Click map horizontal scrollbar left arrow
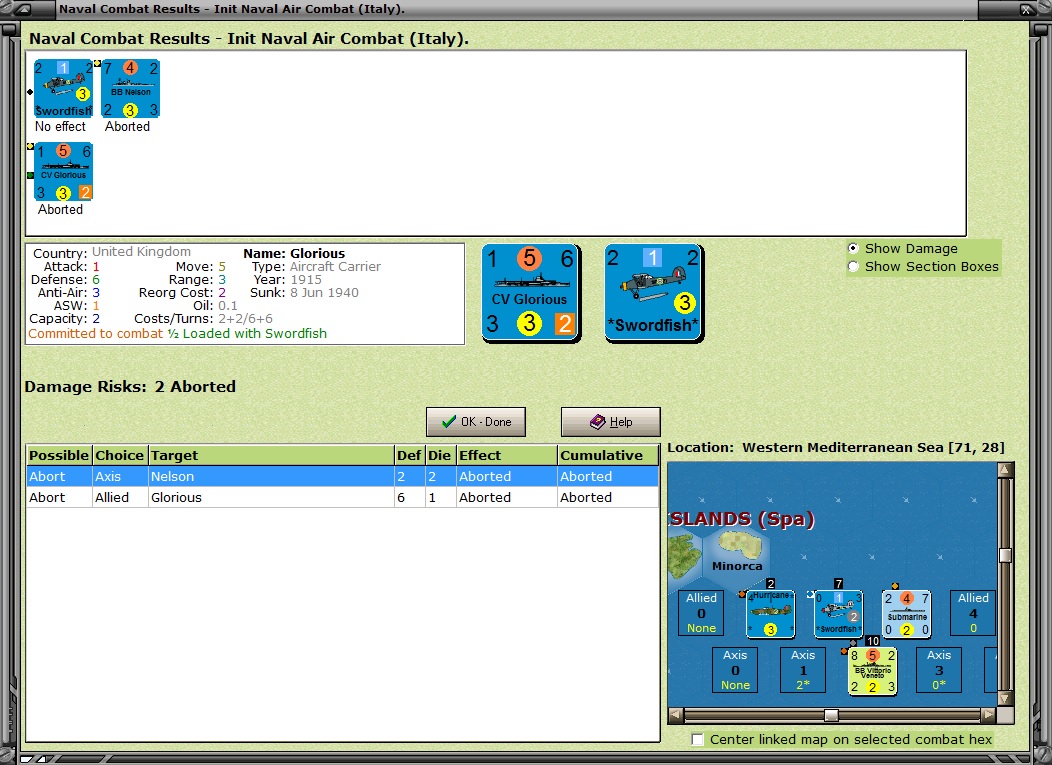 point(676,715)
